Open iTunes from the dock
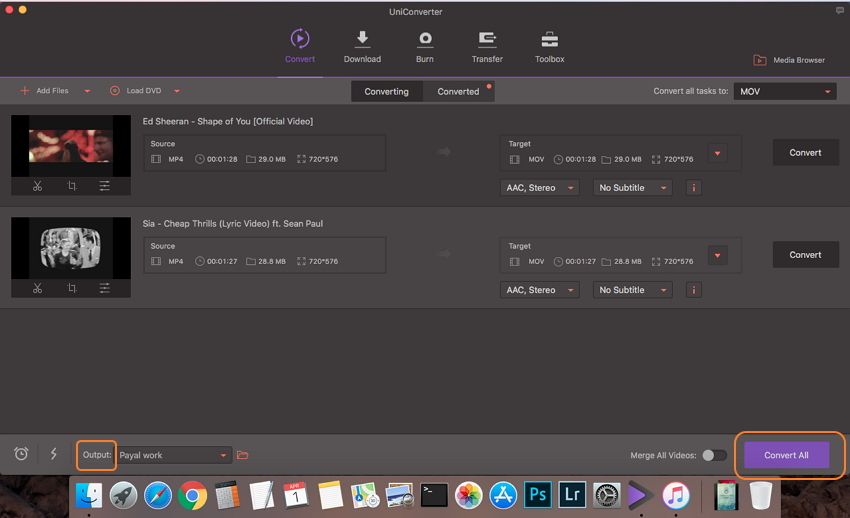850x518 pixels. pos(676,495)
